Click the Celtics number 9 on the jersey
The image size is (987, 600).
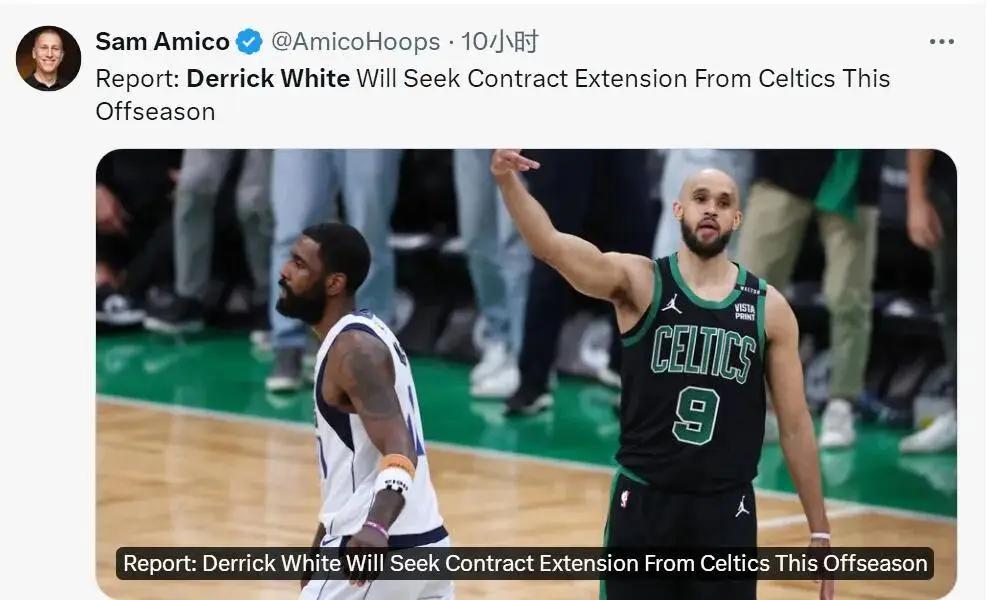(x=696, y=416)
